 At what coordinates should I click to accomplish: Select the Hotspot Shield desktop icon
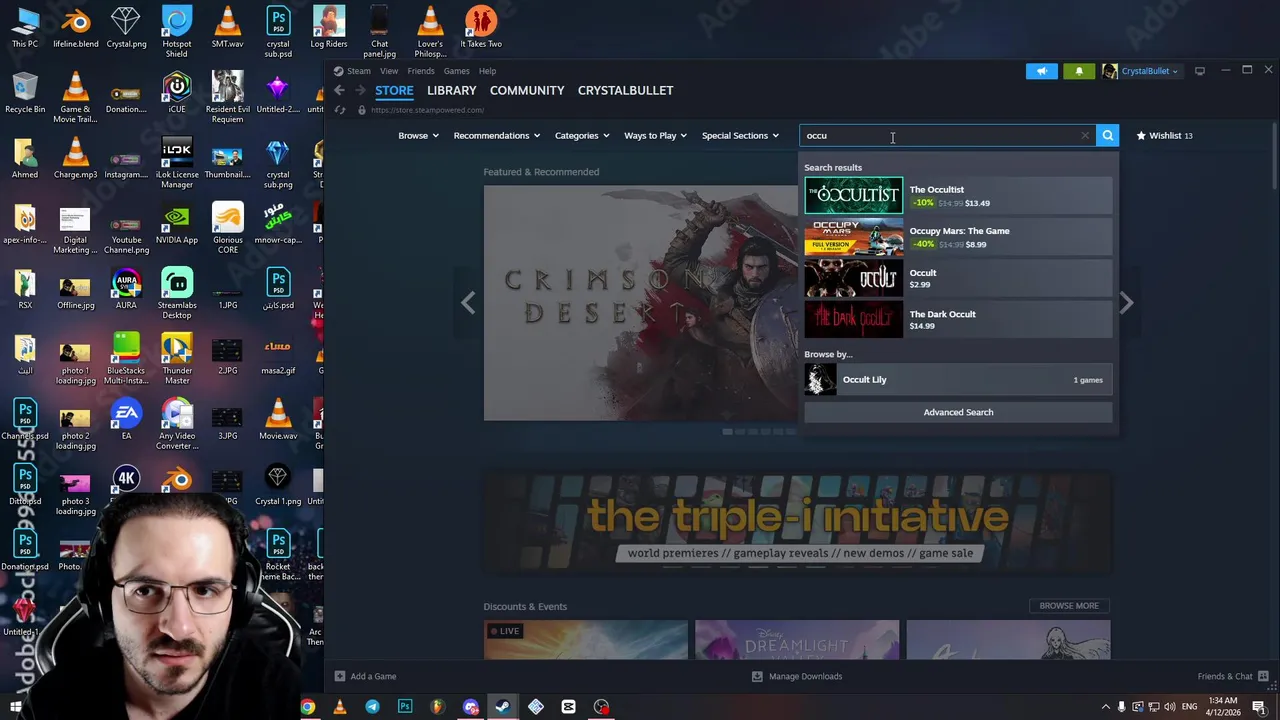tap(177, 31)
